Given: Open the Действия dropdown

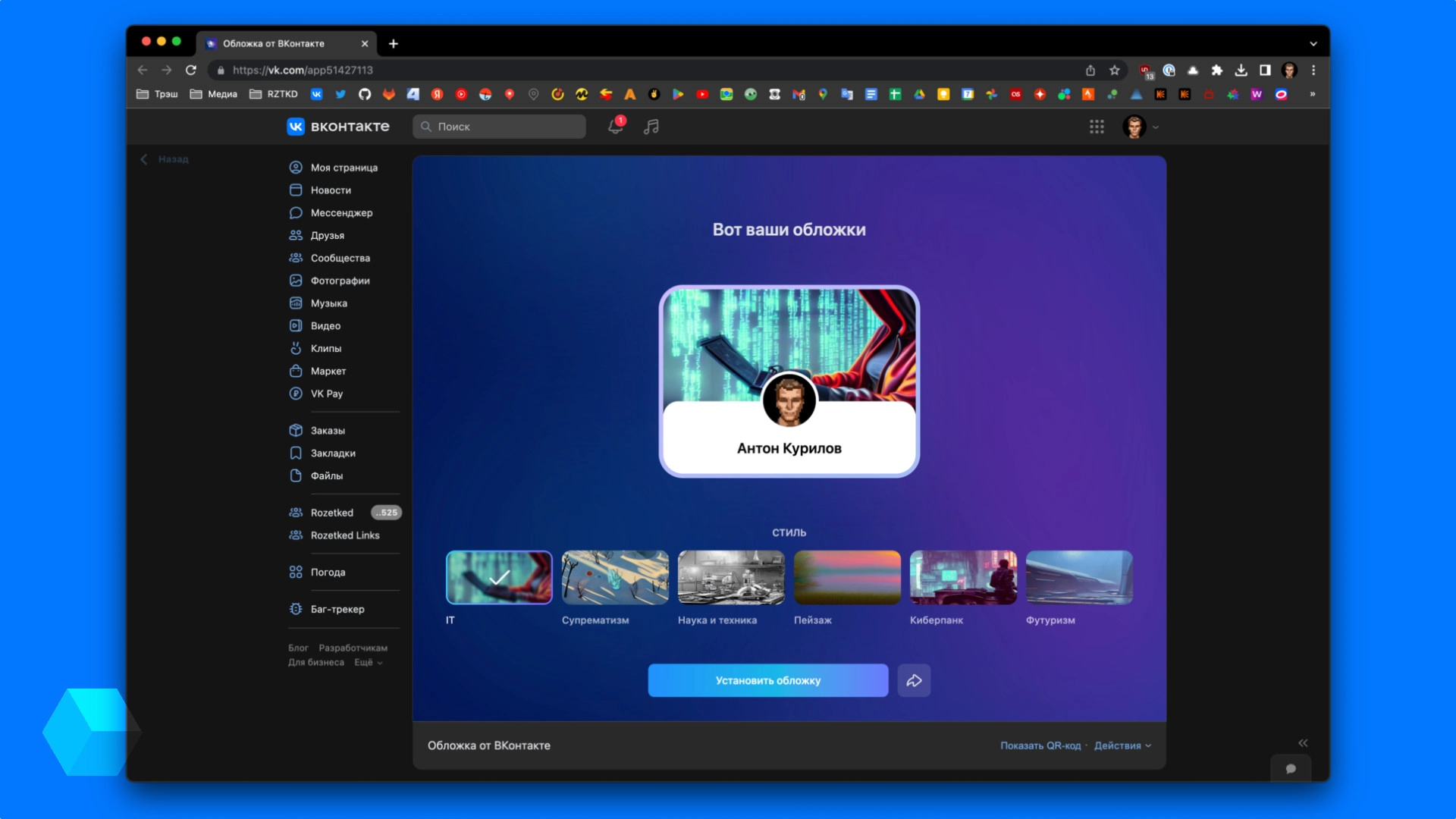Looking at the screenshot, I should click(1122, 745).
